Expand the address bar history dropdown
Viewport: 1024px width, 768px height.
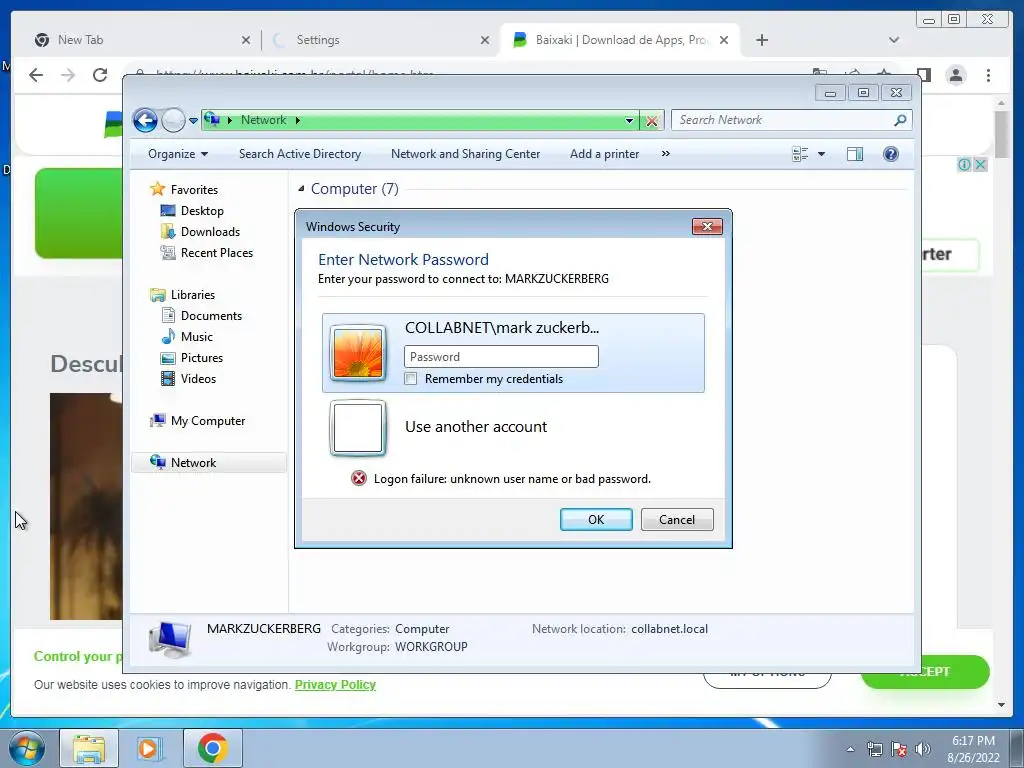[629, 120]
